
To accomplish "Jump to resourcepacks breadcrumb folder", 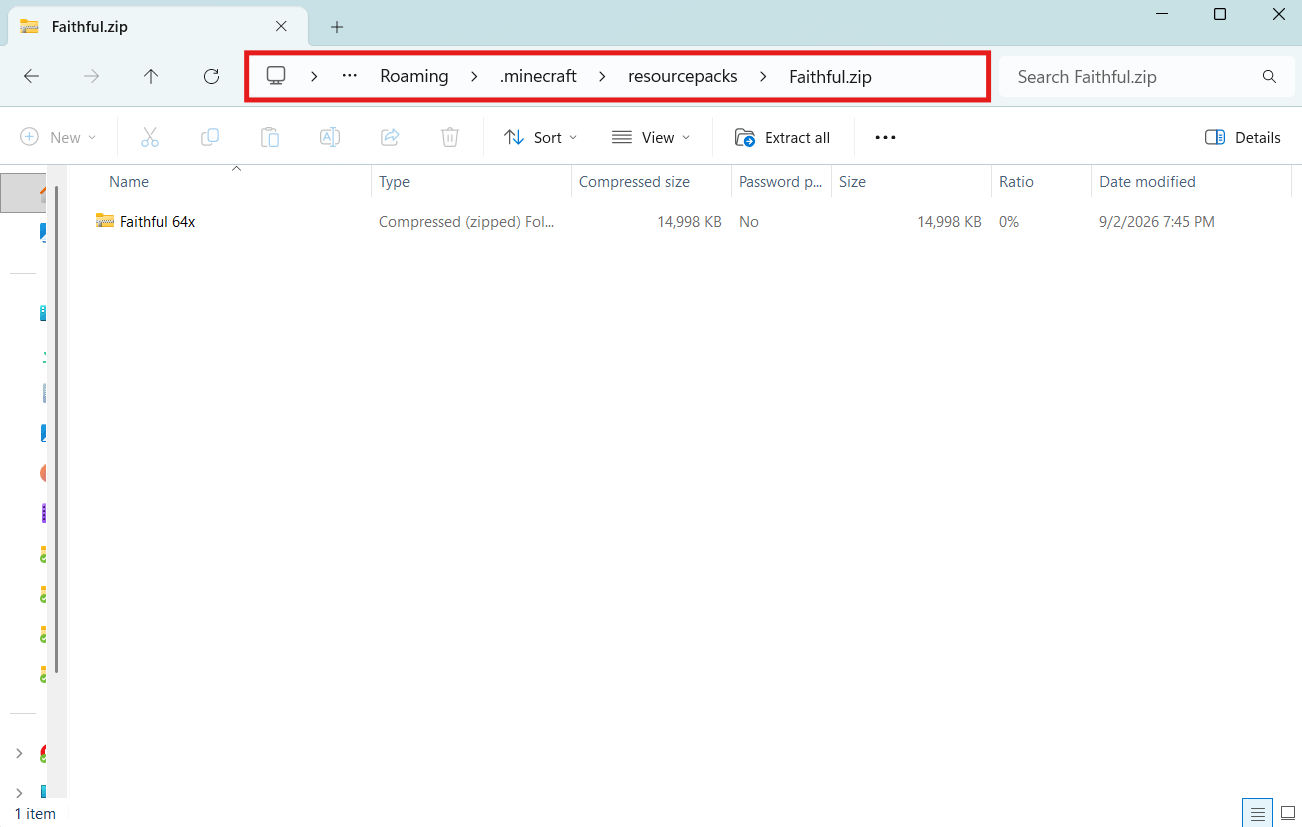I will (683, 76).
